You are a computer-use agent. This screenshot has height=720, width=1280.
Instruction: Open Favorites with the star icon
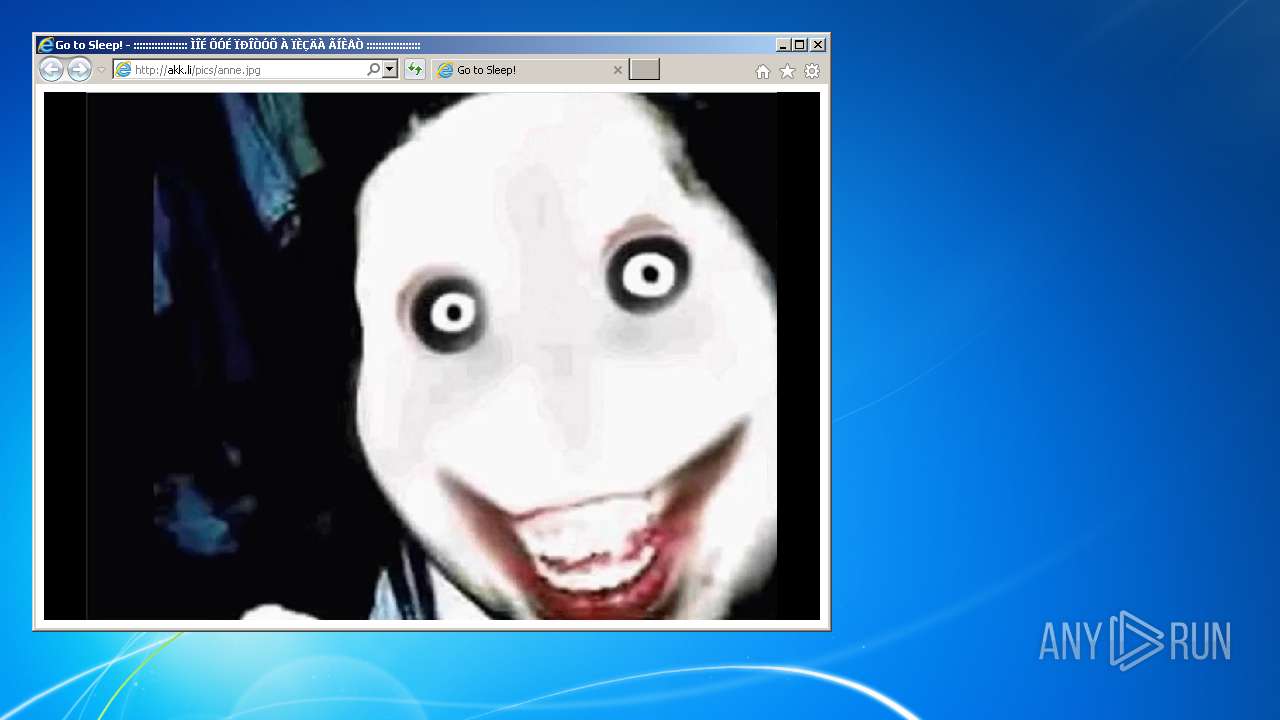point(787,71)
